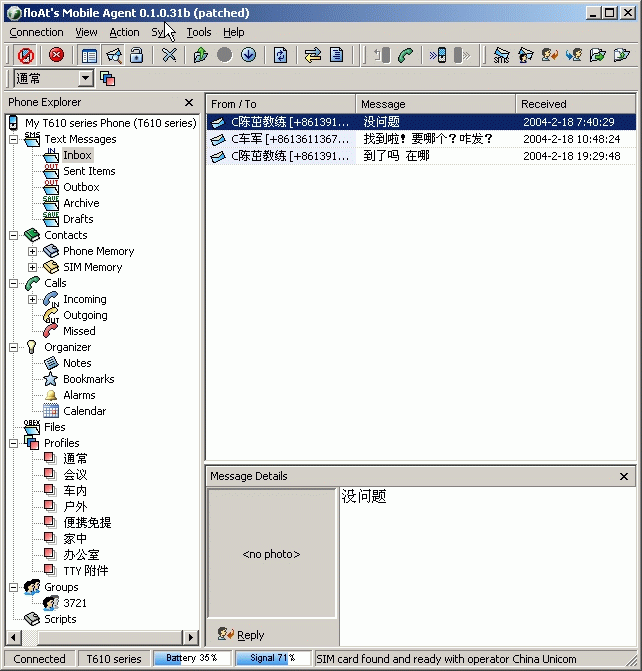
Task: Click the move-to-folder green arrow icon
Action: pyautogui.click(x=597, y=55)
